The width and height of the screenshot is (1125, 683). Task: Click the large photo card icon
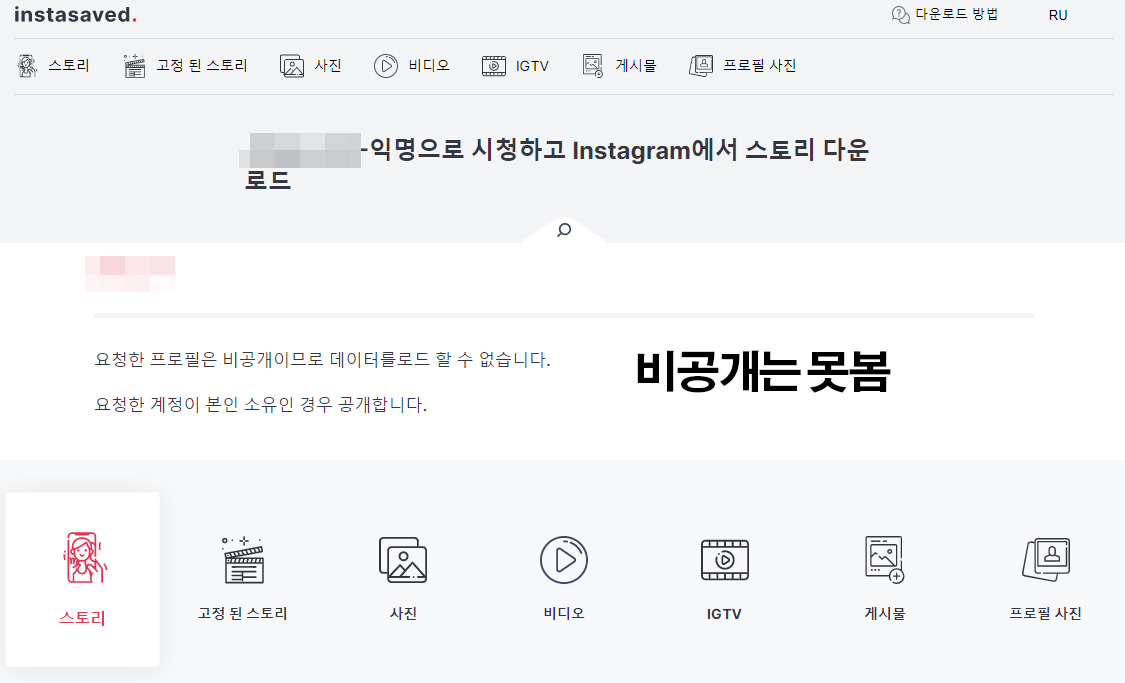pyautogui.click(x=403, y=560)
